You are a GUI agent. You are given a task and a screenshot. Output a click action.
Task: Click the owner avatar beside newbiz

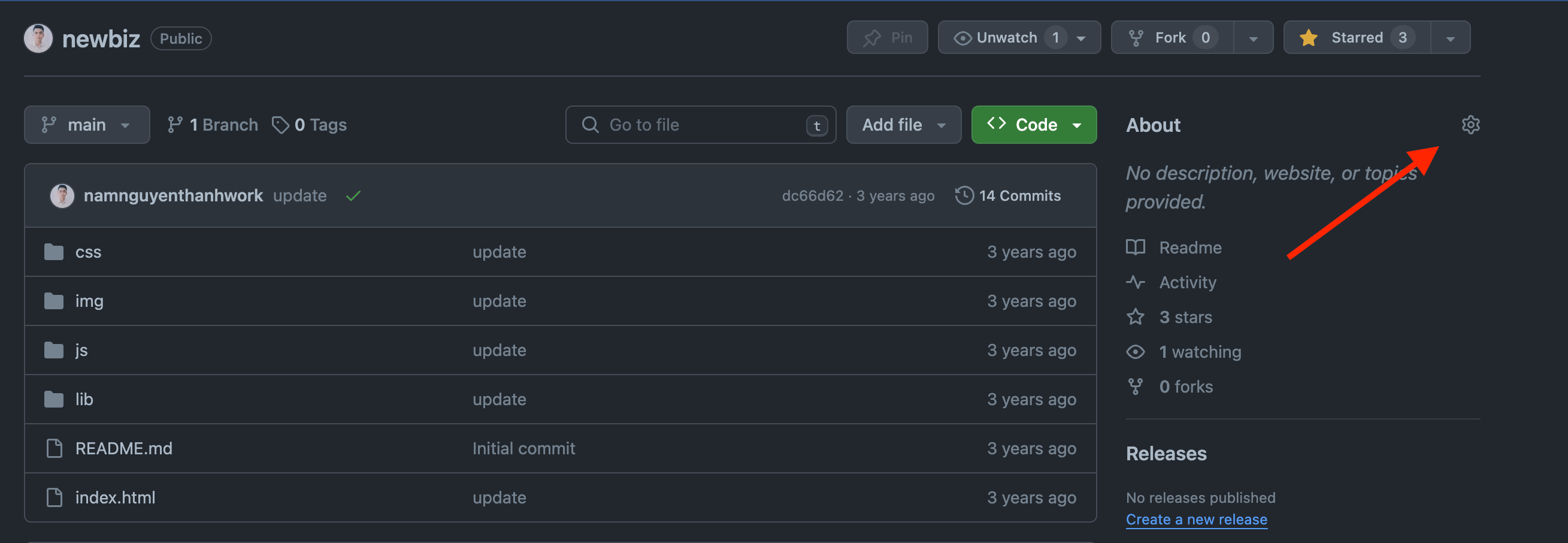click(38, 38)
